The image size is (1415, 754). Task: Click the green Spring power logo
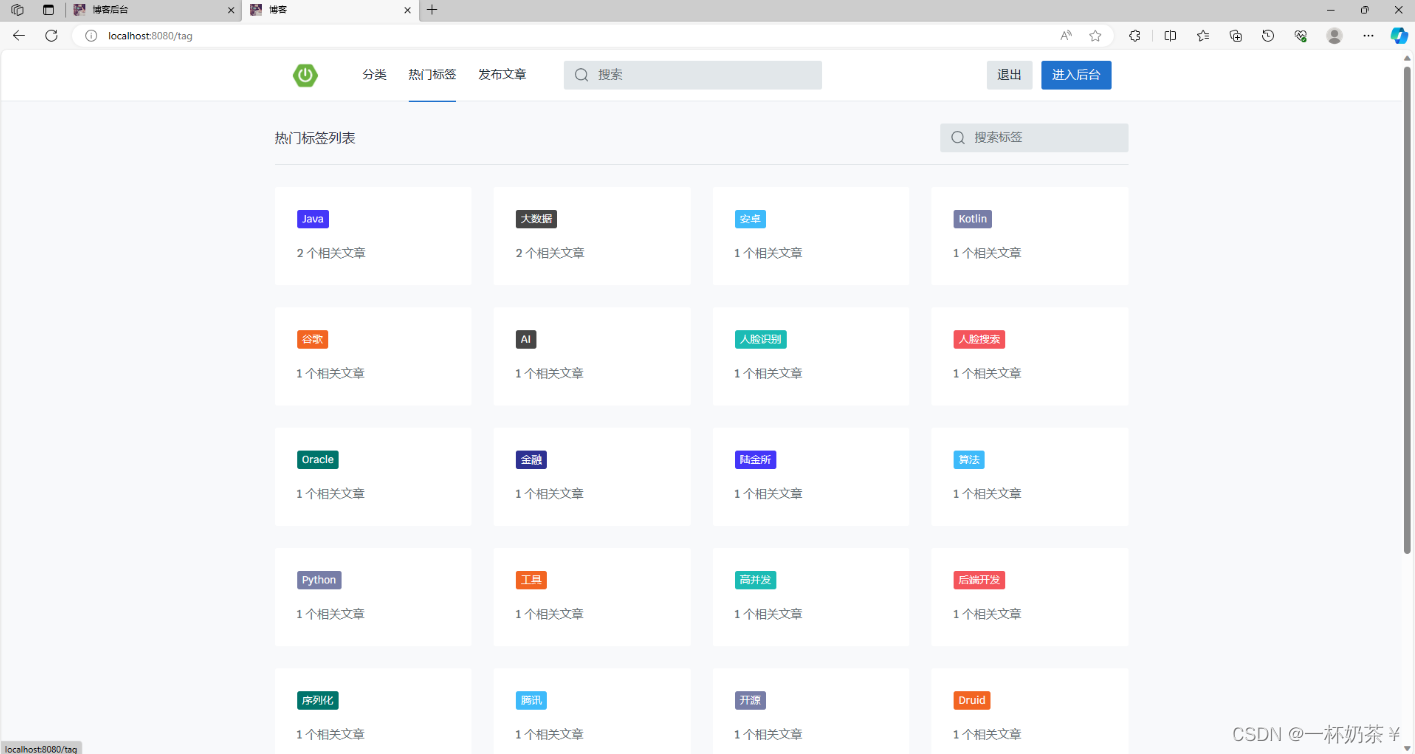point(305,75)
